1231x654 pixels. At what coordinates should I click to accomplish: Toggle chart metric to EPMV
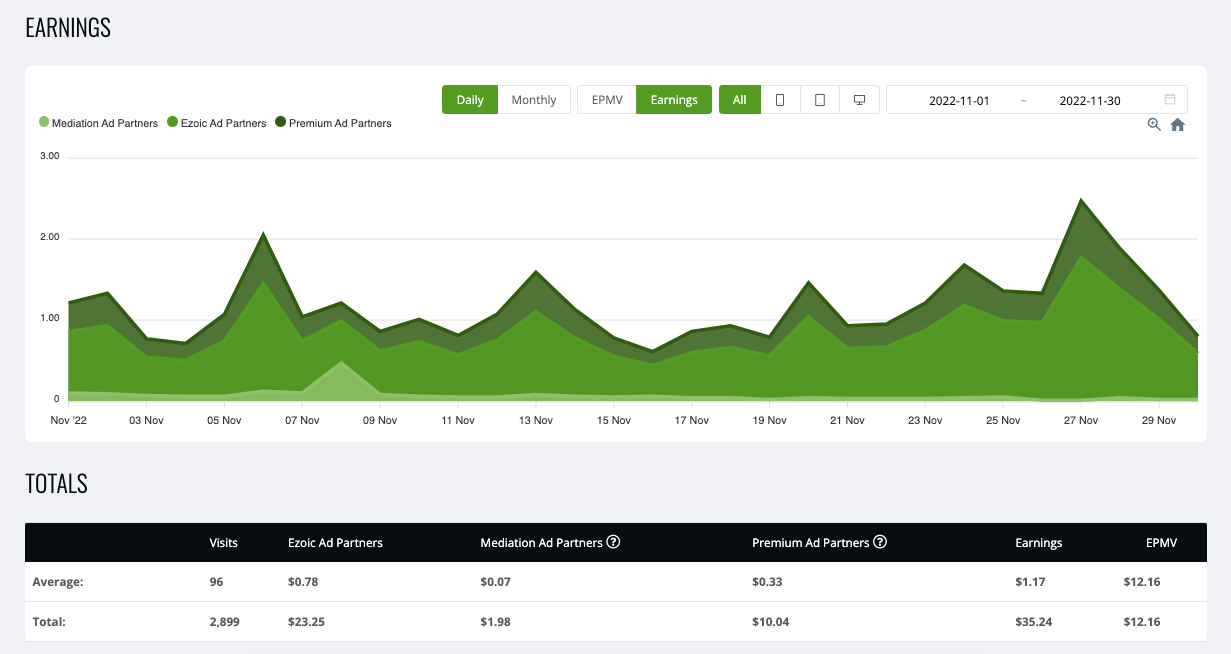pos(607,100)
